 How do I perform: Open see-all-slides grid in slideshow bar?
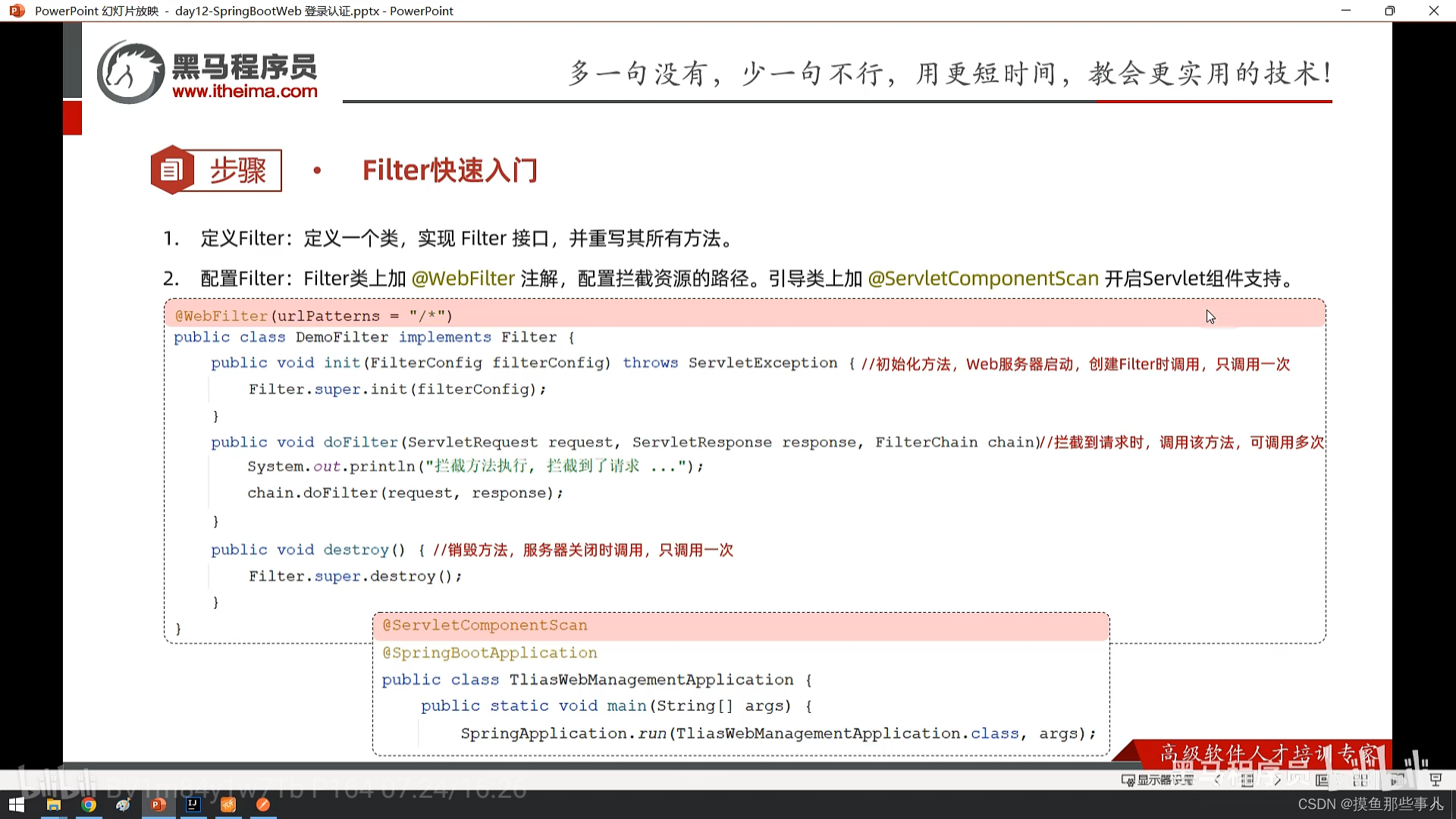(1247, 780)
